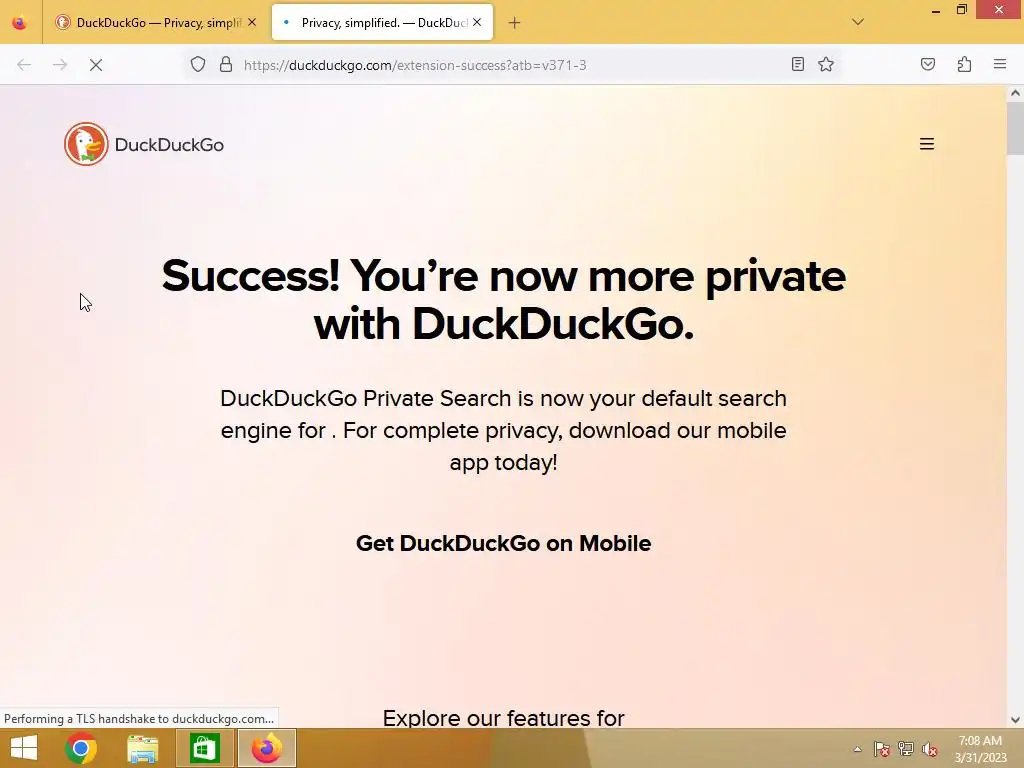Open a new tab with plus button
The image size is (1024, 768).
515,23
